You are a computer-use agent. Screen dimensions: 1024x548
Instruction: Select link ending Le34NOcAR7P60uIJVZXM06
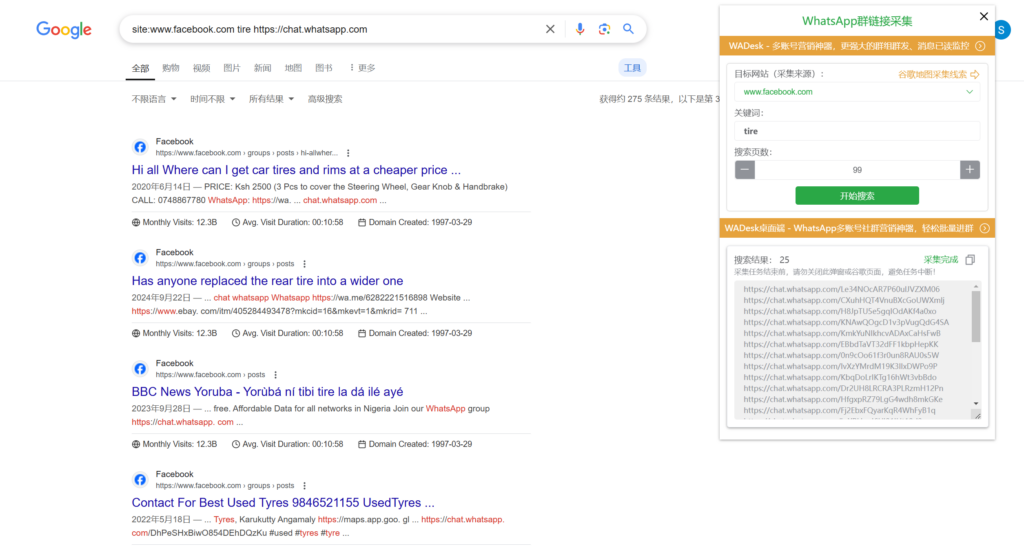point(841,289)
